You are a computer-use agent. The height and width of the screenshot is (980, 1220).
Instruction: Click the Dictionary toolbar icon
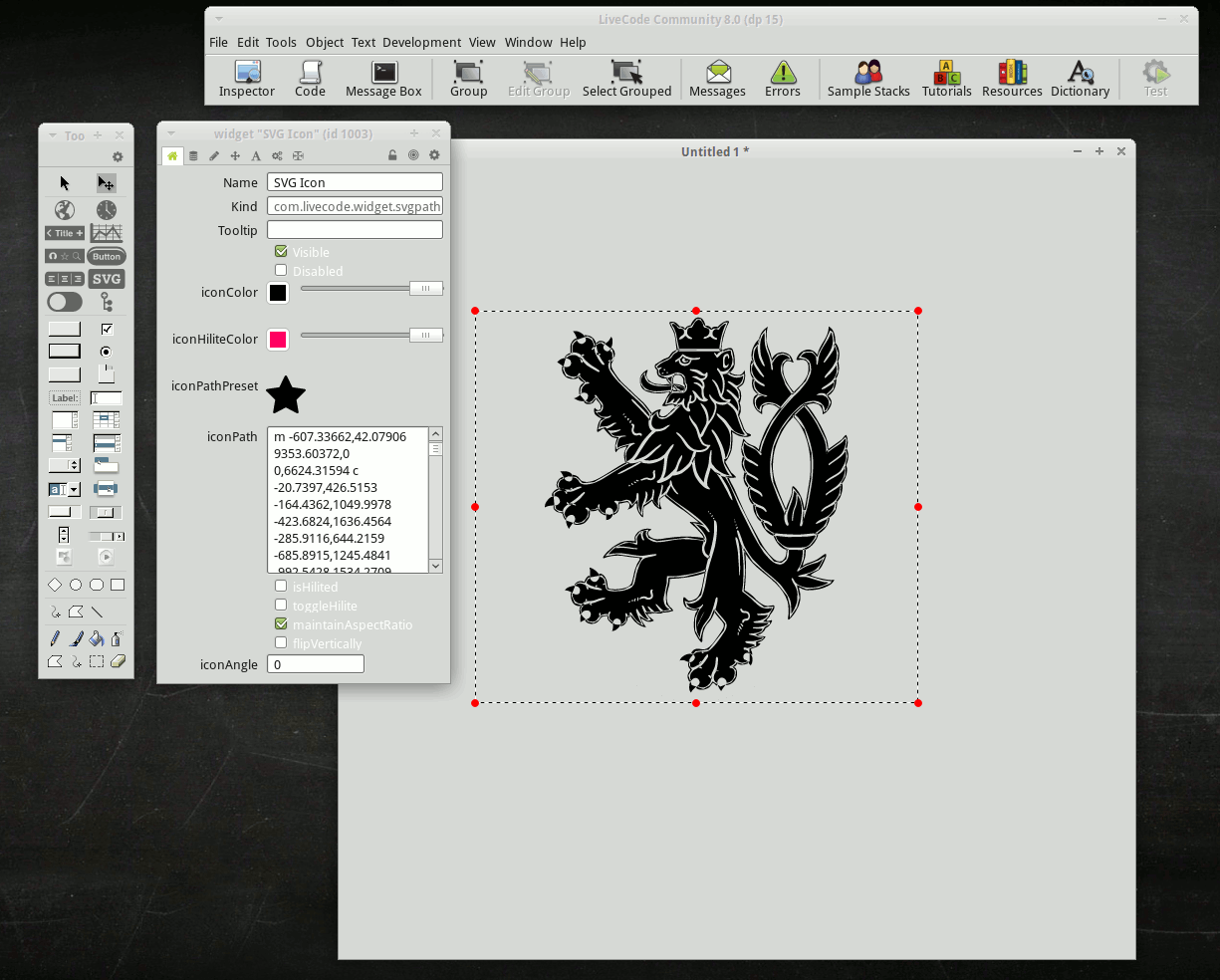coord(1080,78)
